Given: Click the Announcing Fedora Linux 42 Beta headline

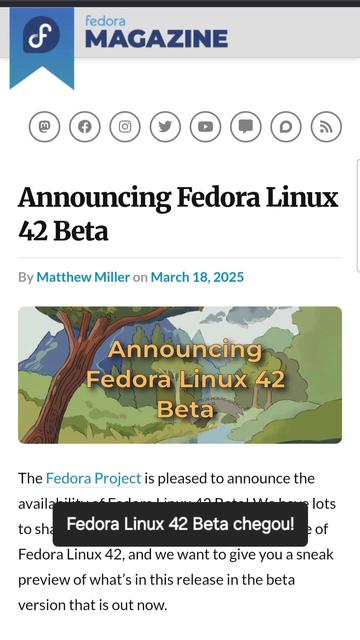Looking at the screenshot, I should (178, 214).
